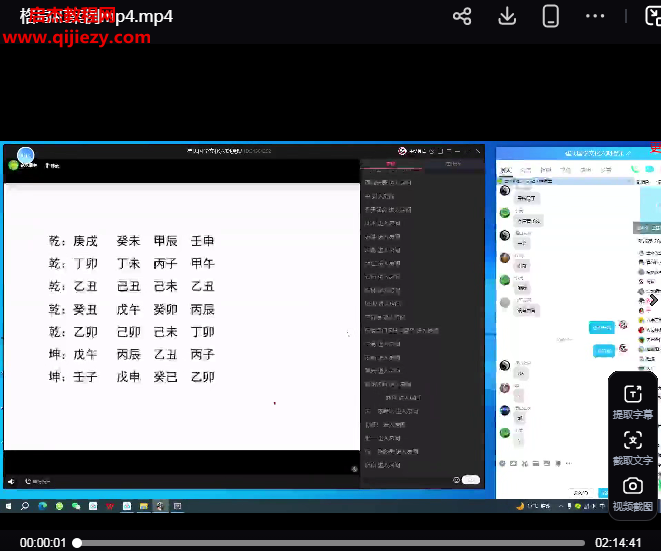Take a screenshot with 视频截图
Viewport: 661px width, 551px height.
coord(632,492)
